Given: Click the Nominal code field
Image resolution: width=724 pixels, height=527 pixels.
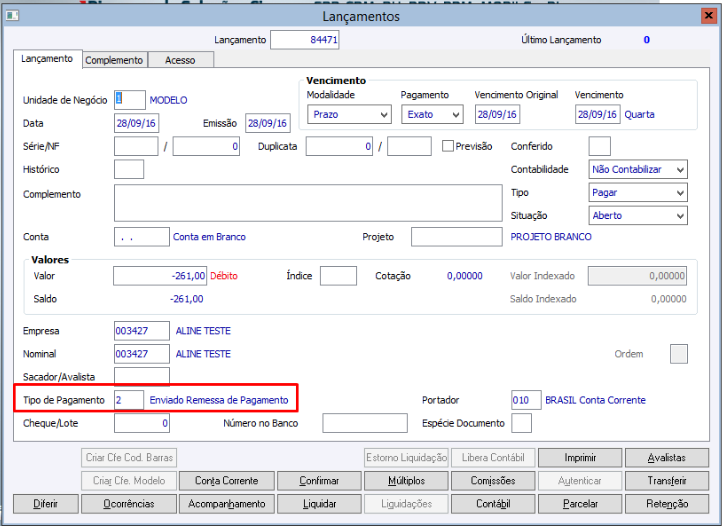Looking at the screenshot, I should coord(142,354).
